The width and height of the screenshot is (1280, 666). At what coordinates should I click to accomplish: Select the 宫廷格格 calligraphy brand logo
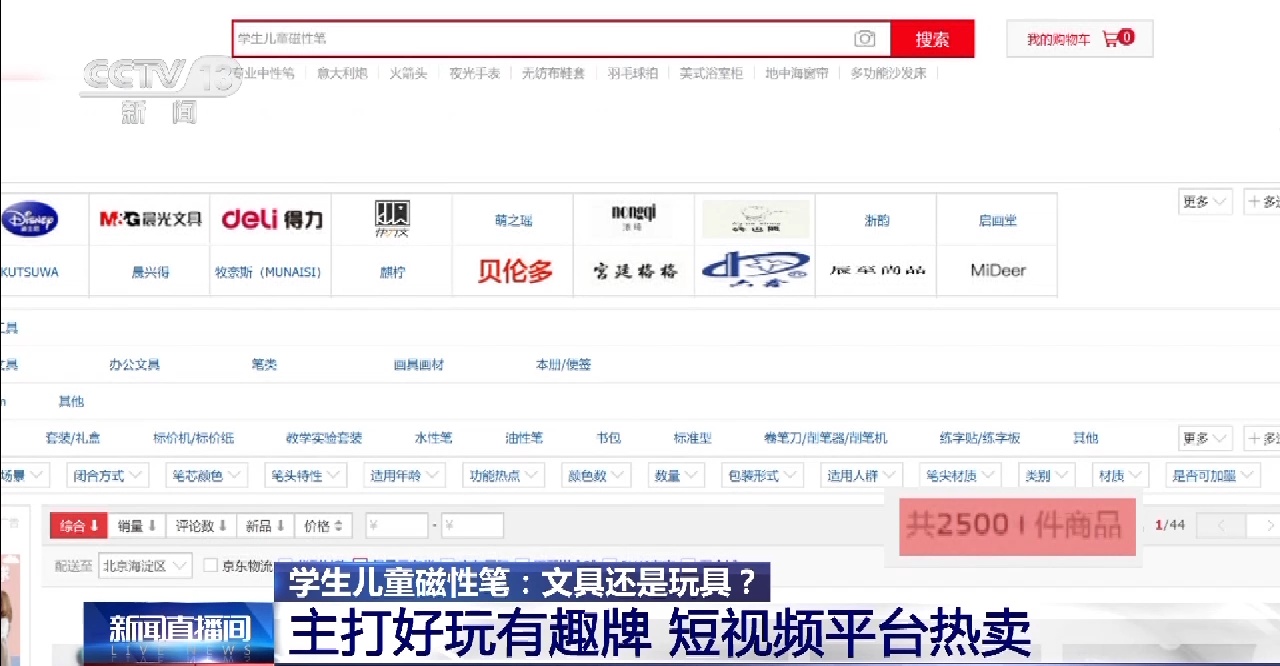click(x=634, y=271)
